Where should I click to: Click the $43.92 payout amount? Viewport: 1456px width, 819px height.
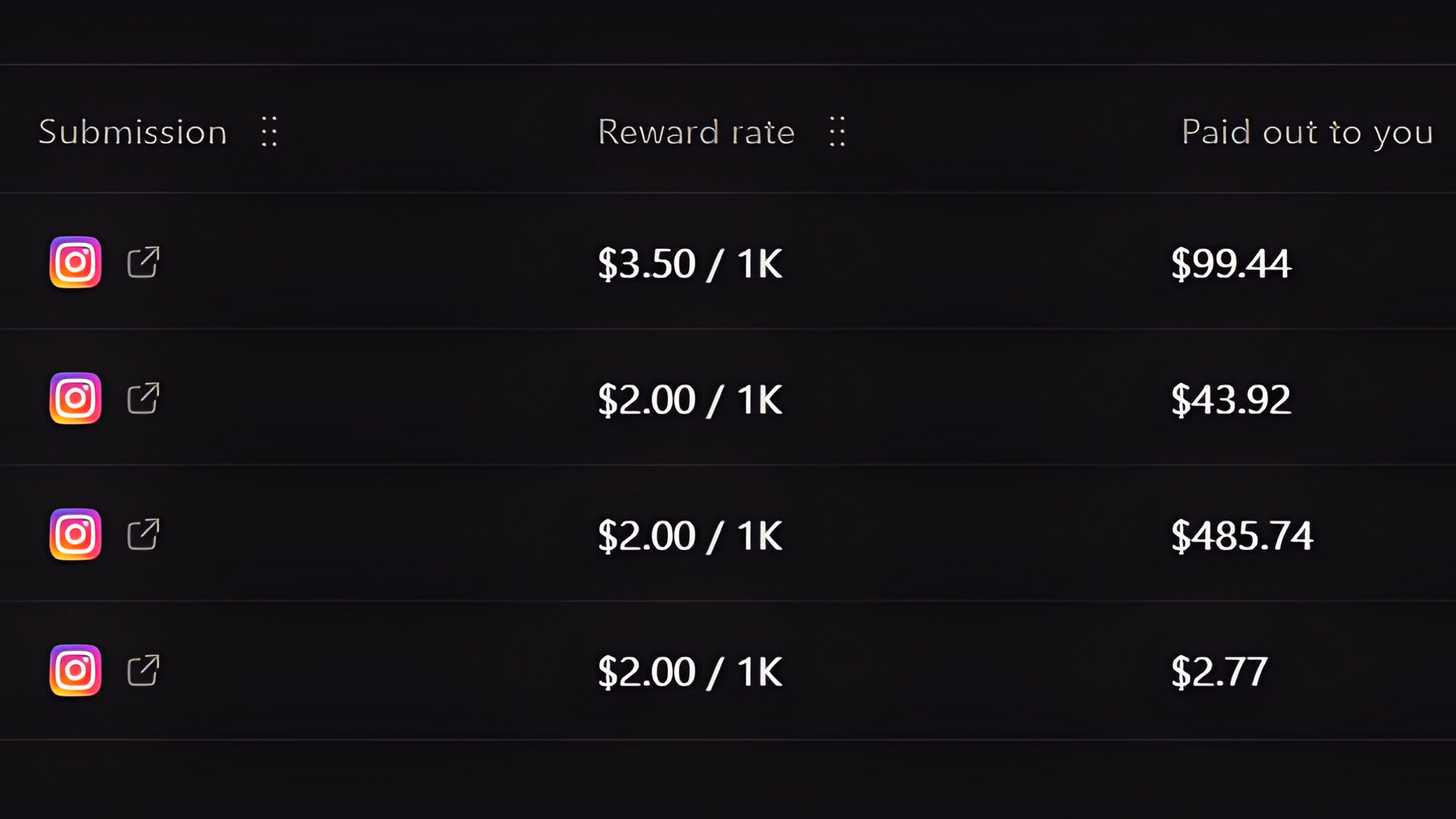(1230, 400)
